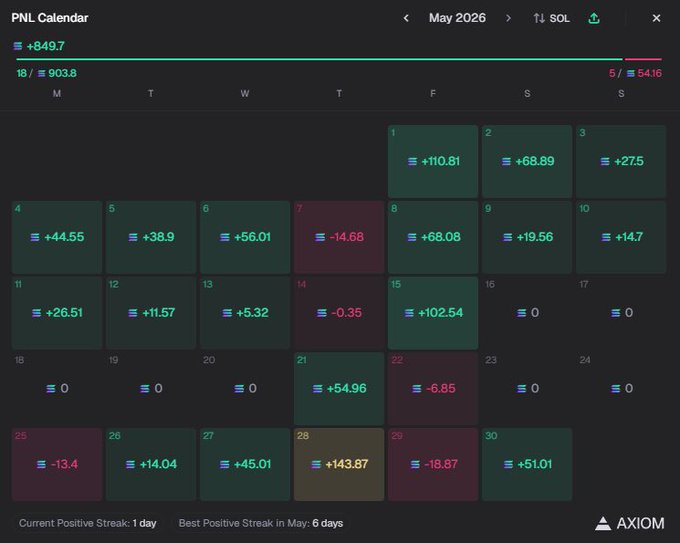Select day 6 cell showing +56.01
Screen dimensions: 680x543
click(x=245, y=237)
